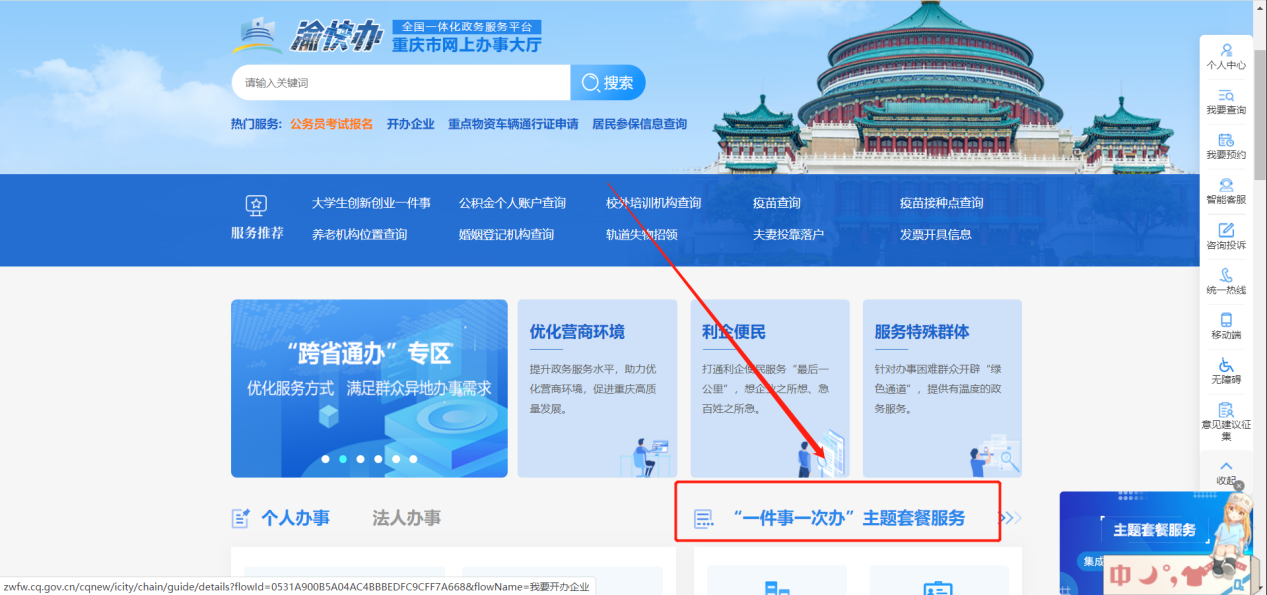Open 公务员考试报名 hot service link
This screenshot has width=1267, height=595.
pos(332,124)
